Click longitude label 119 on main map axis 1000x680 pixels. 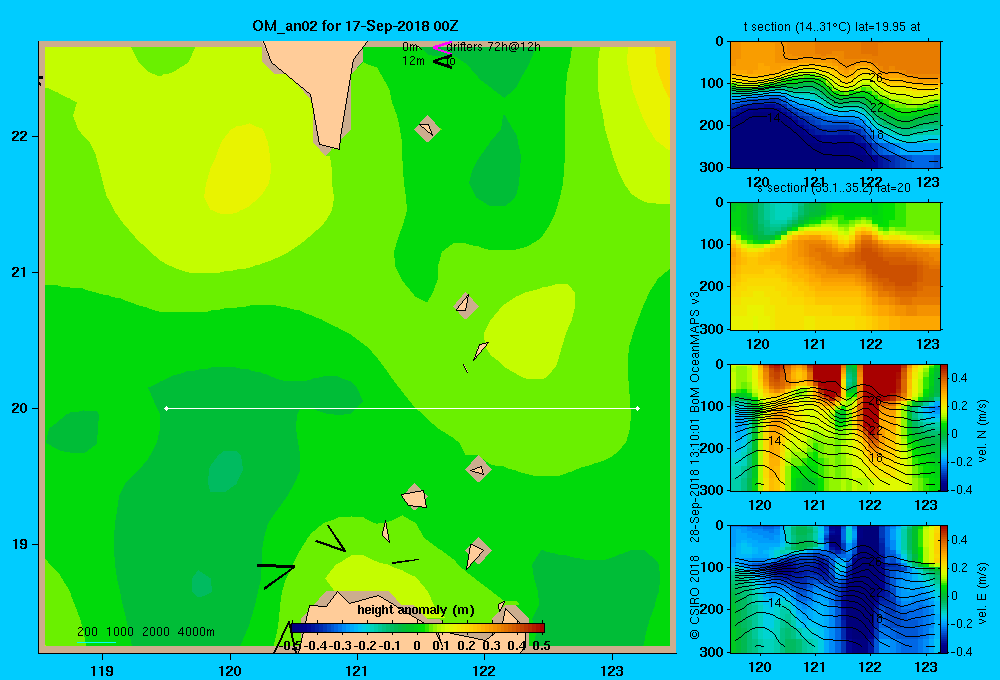pyautogui.click(x=102, y=670)
